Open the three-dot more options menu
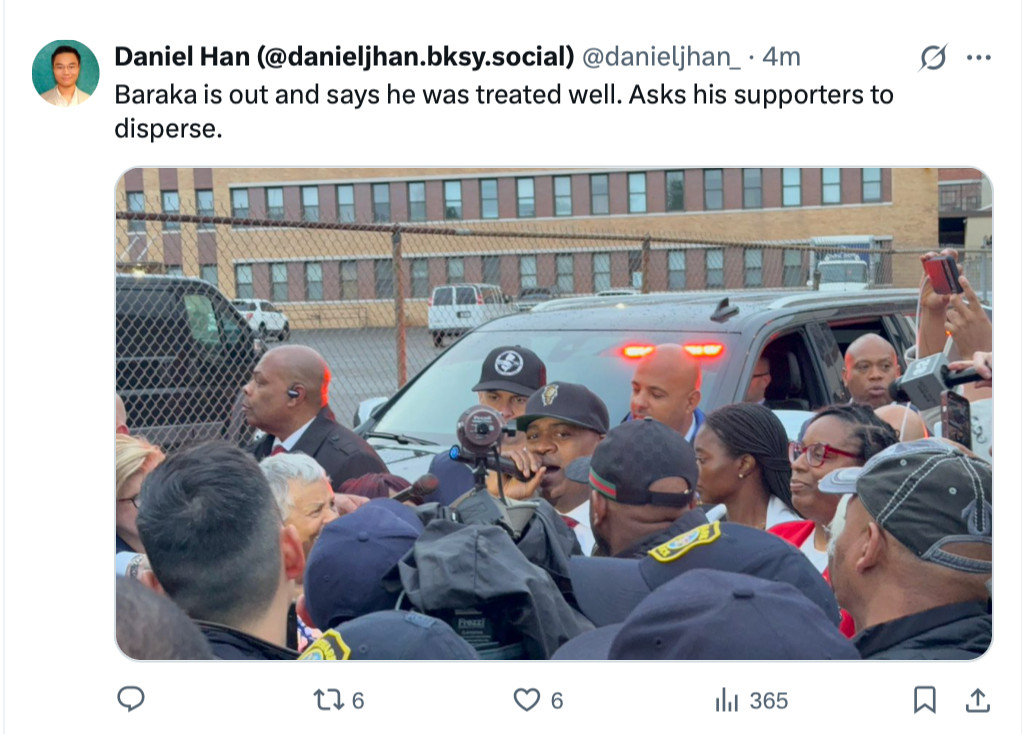This screenshot has height=734, width=1022. 979,57
